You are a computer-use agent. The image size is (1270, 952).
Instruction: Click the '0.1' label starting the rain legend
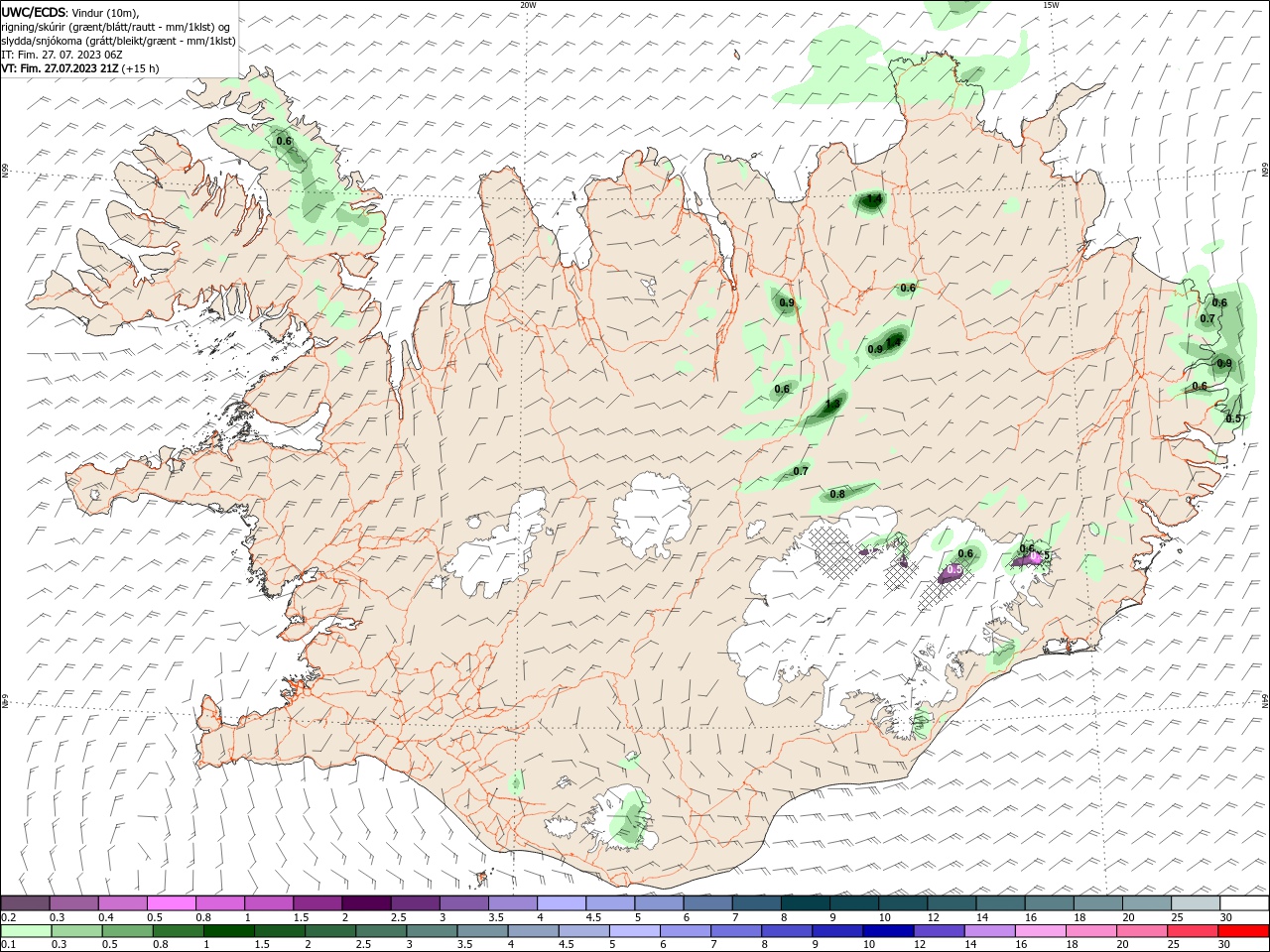click(x=8, y=944)
